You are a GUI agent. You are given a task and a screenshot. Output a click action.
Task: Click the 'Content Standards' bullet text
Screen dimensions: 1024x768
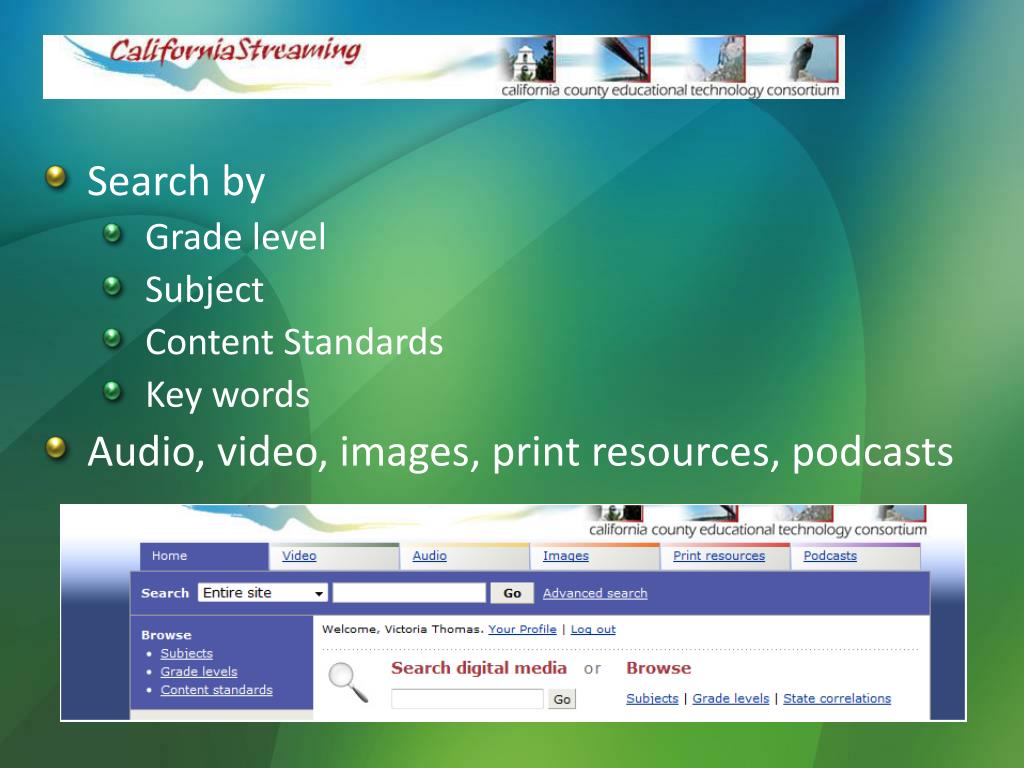click(294, 342)
